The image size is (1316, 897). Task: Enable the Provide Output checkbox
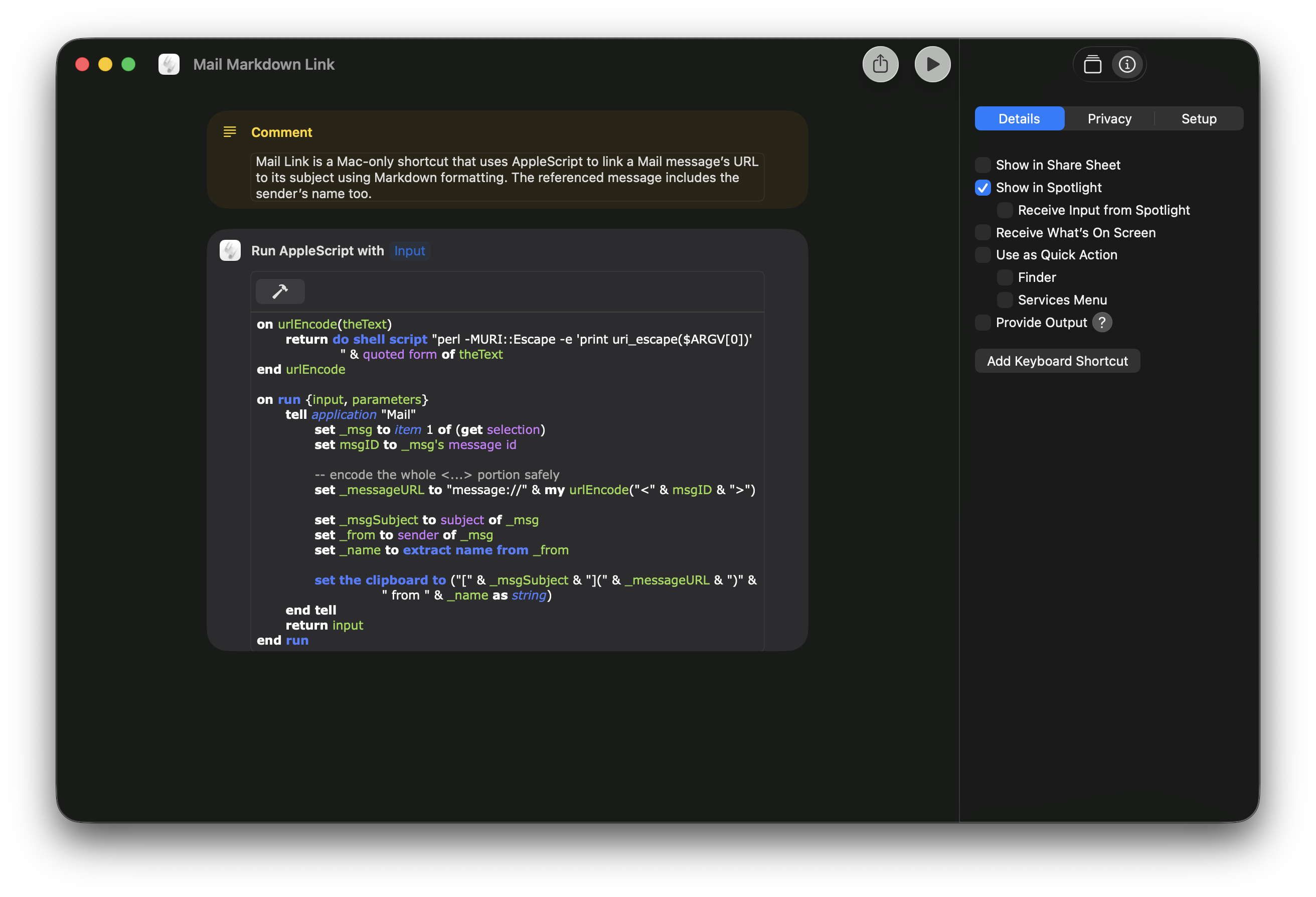(x=983, y=322)
